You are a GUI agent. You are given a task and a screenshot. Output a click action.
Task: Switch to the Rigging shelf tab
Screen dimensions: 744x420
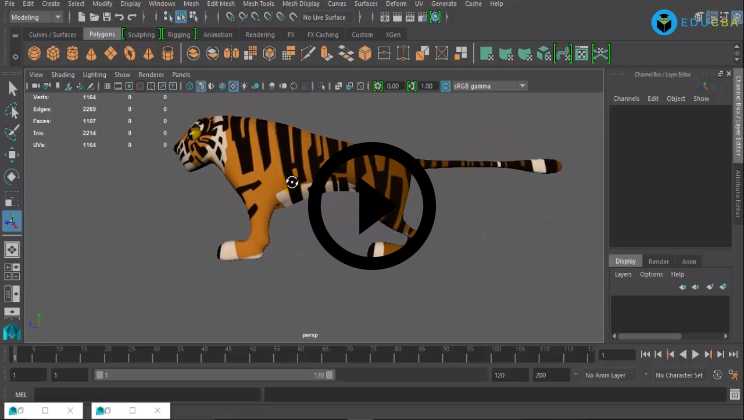pos(178,34)
